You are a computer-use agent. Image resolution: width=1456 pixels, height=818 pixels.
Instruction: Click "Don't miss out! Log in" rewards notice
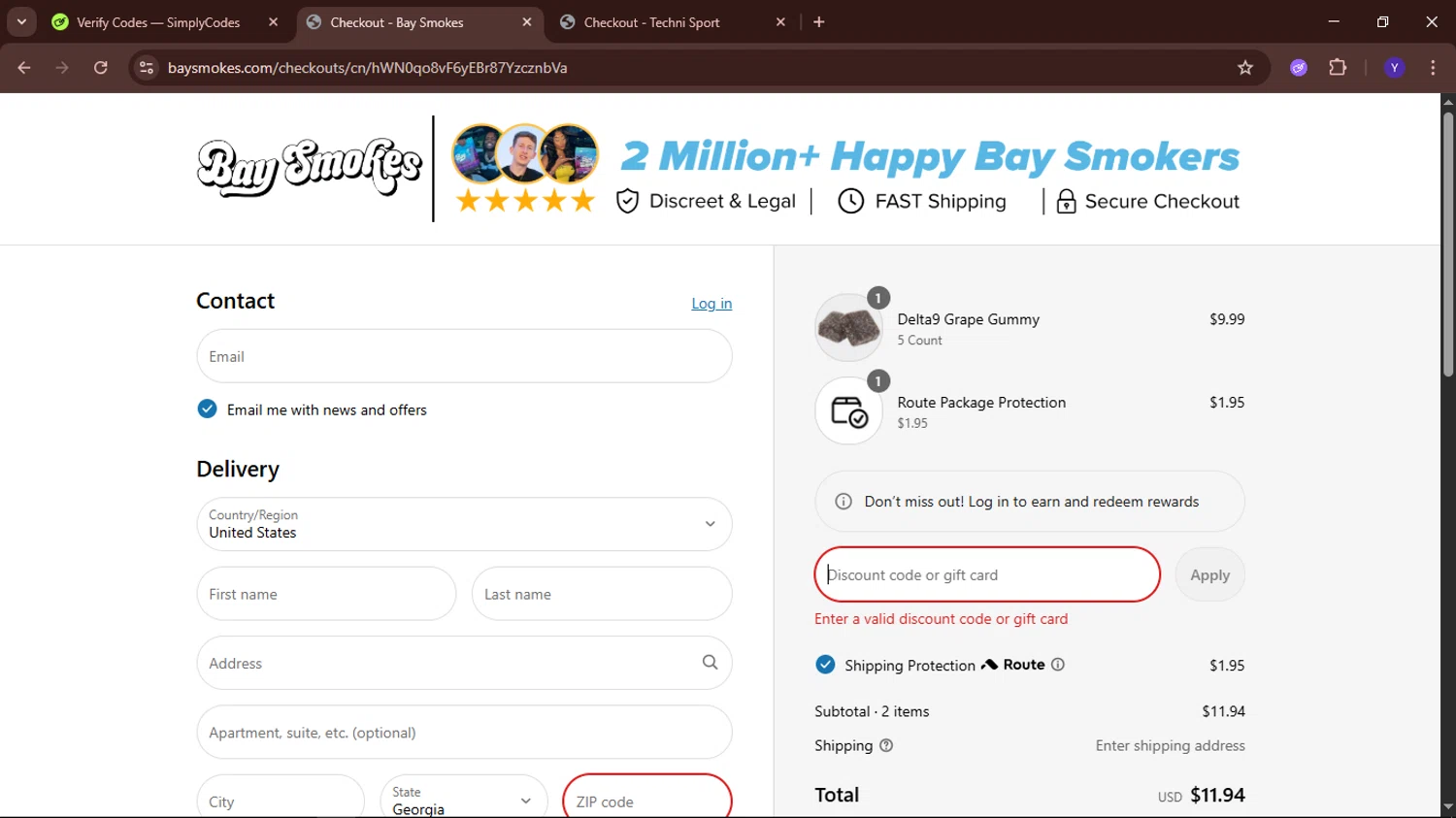click(1030, 502)
